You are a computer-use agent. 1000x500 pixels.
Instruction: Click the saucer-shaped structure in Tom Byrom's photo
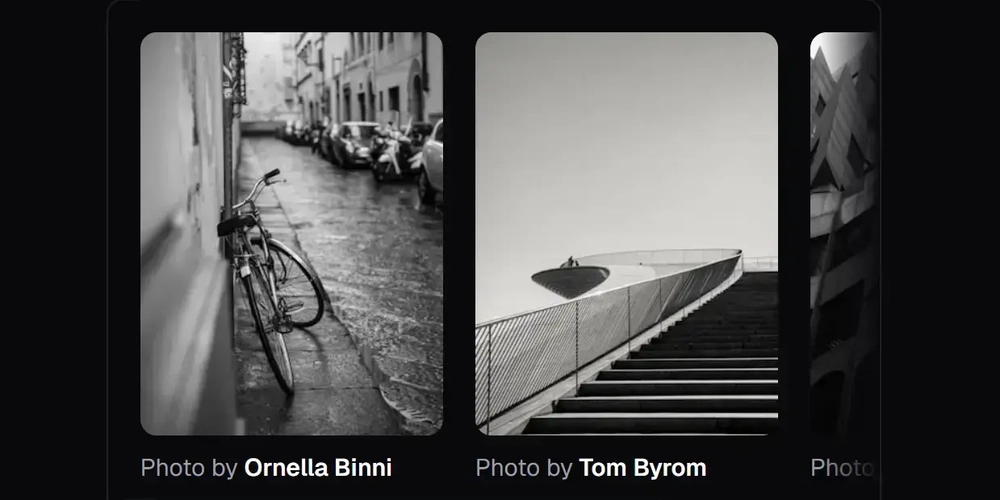point(570,279)
